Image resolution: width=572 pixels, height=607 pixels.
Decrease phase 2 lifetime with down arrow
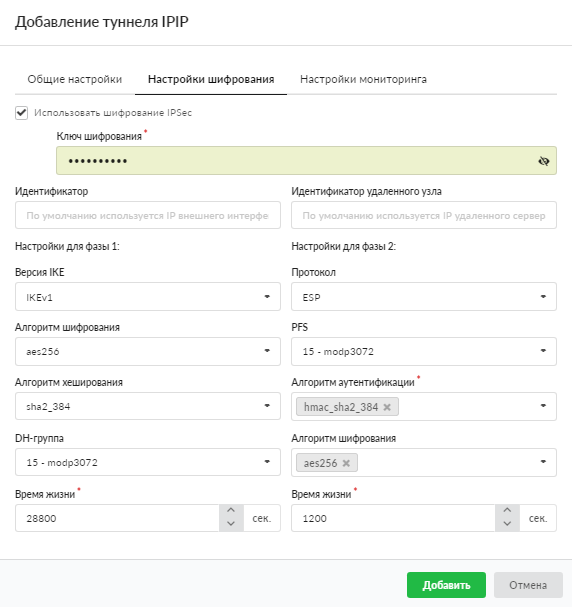click(507, 524)
